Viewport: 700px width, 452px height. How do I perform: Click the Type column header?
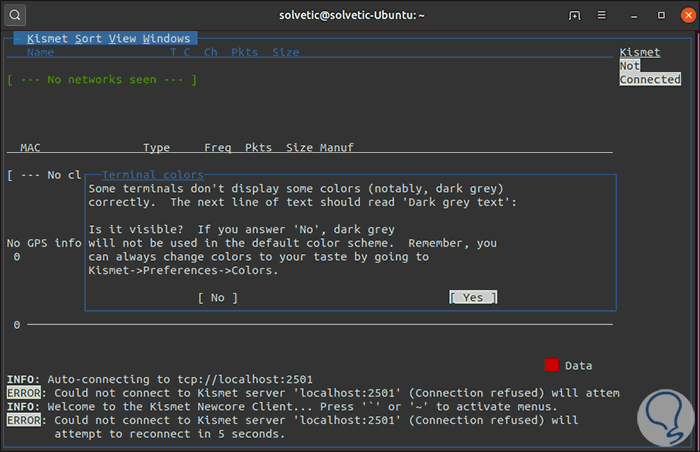[156, 148]
